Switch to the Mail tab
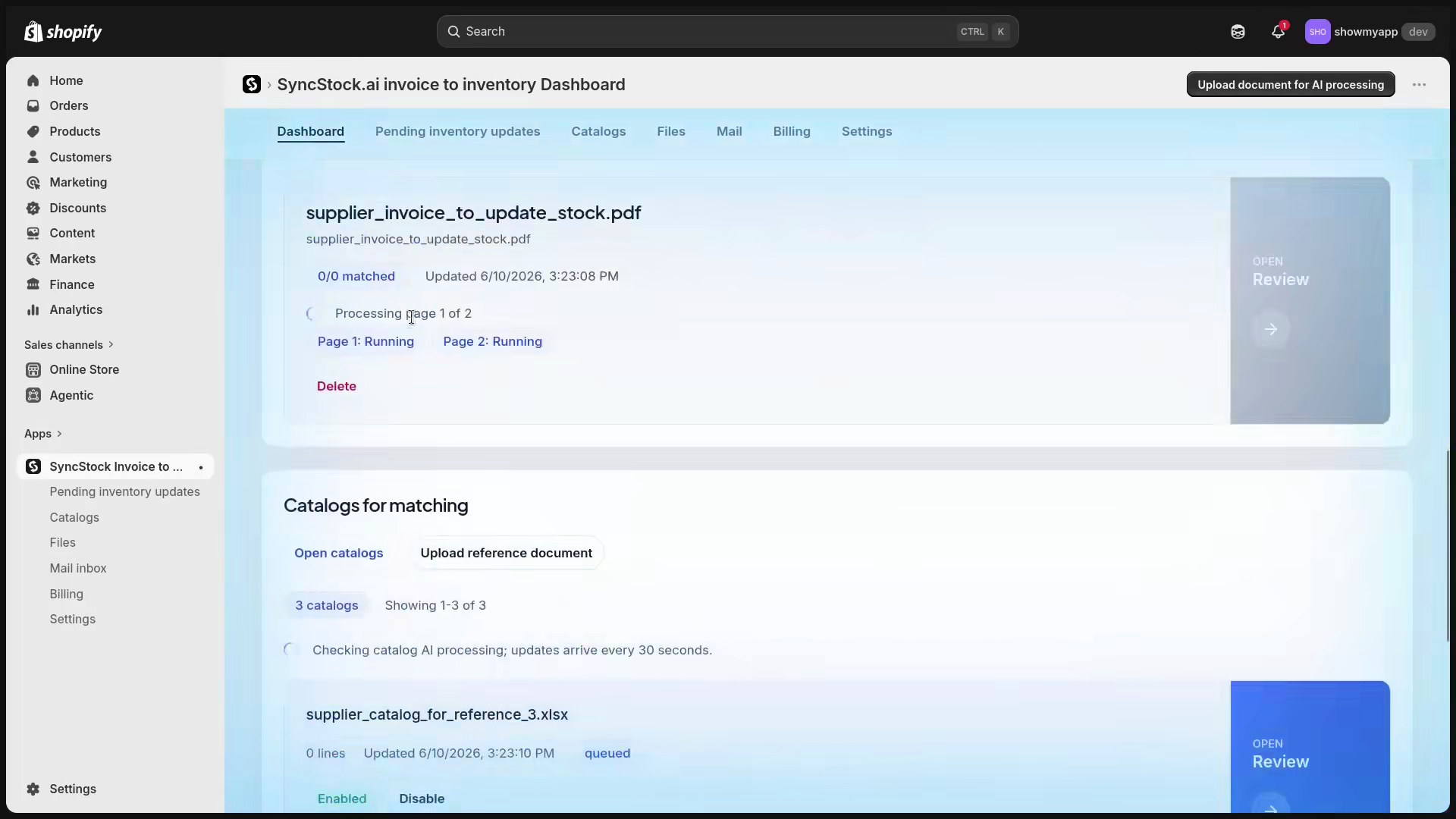Screen dimensions: 1456x819 tap(729, 132)
